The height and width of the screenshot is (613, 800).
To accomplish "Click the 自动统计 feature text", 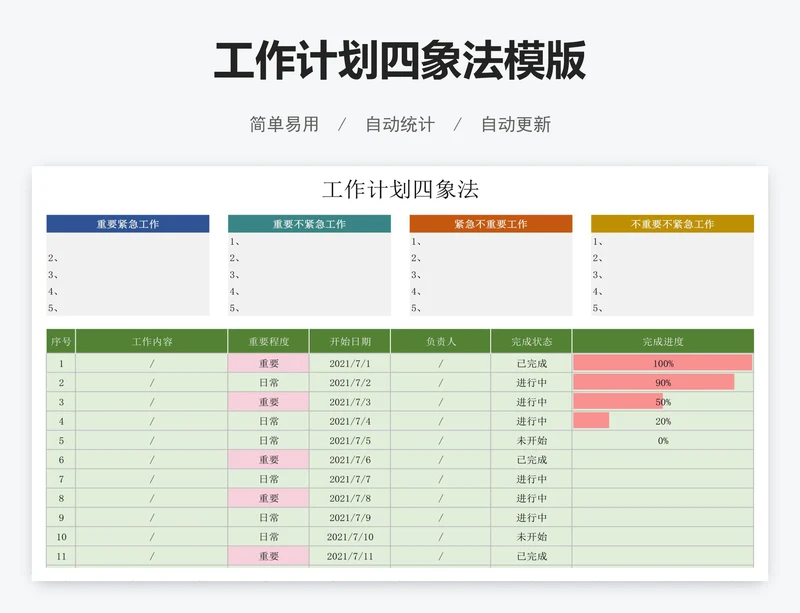I will pos(400,125).
